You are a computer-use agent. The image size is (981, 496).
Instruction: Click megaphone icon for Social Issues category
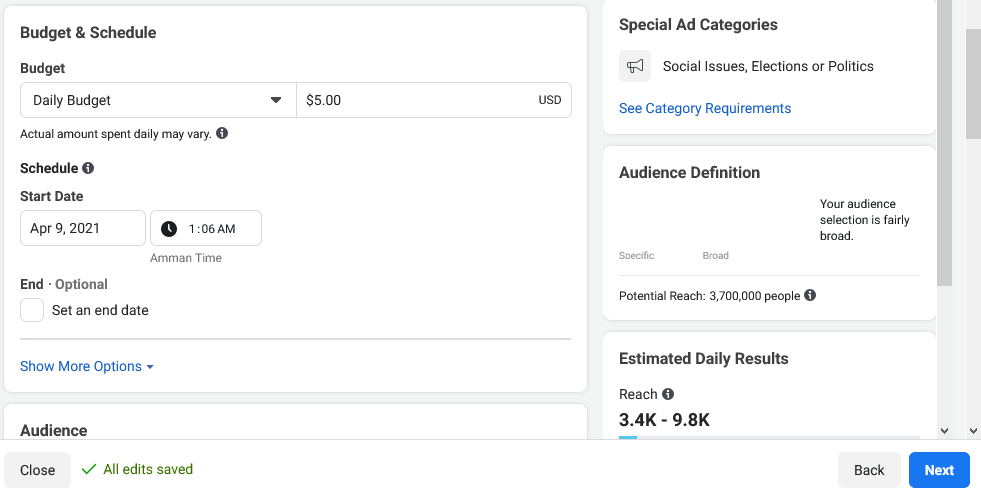point(635,66)
